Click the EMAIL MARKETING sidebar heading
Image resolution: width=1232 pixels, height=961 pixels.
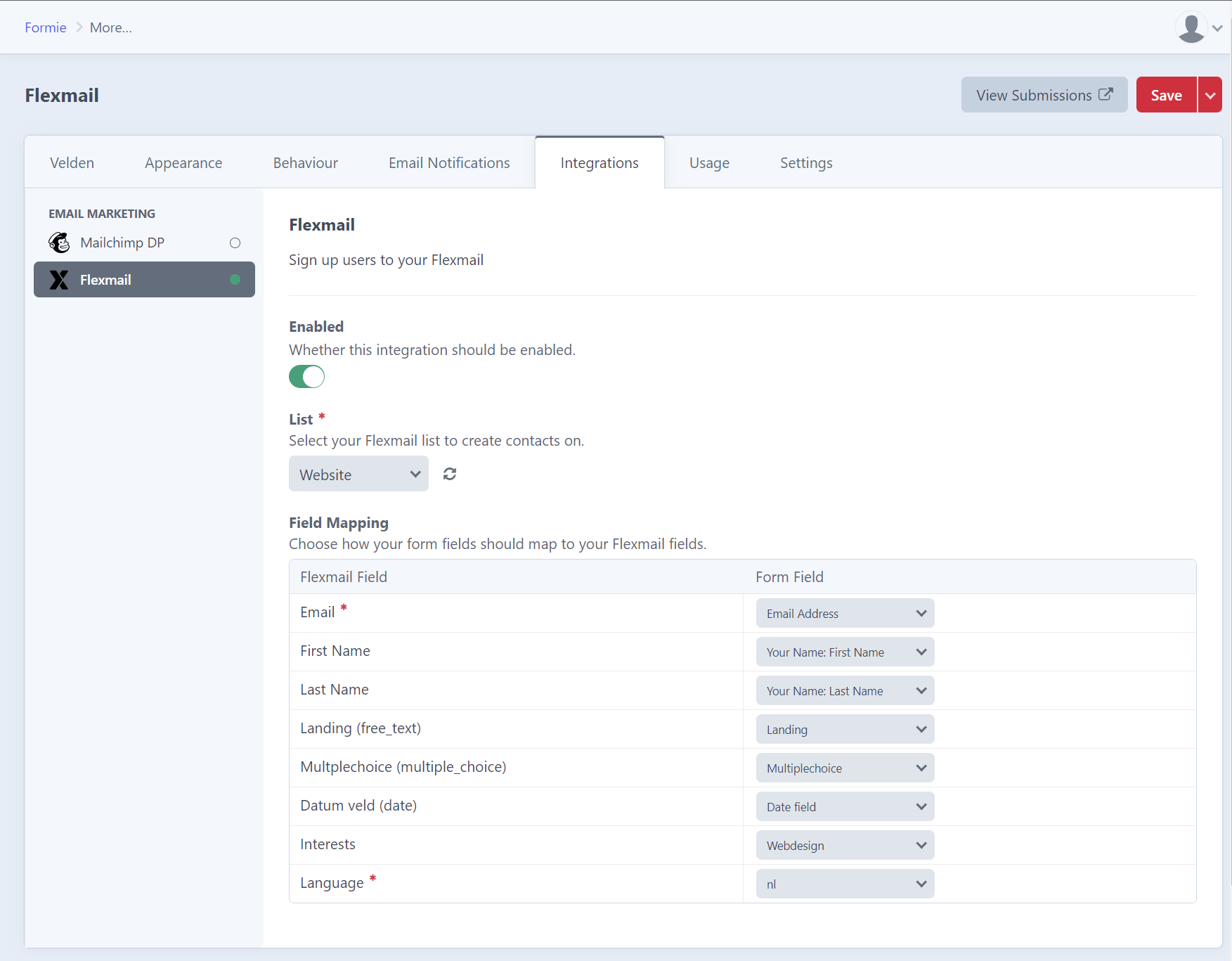pos(102,214)
